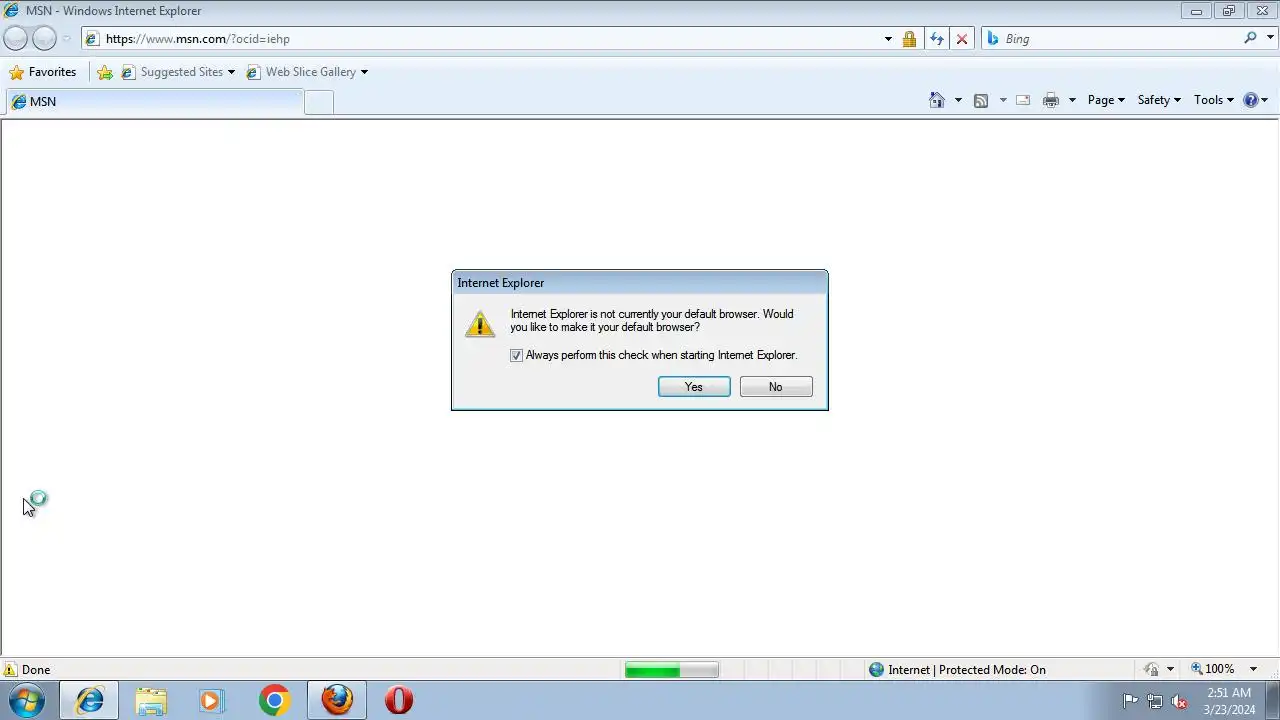Viewport: 1280px width, 720px height.
Task: Click No in the default browser dialog
Action: point(776,387)
